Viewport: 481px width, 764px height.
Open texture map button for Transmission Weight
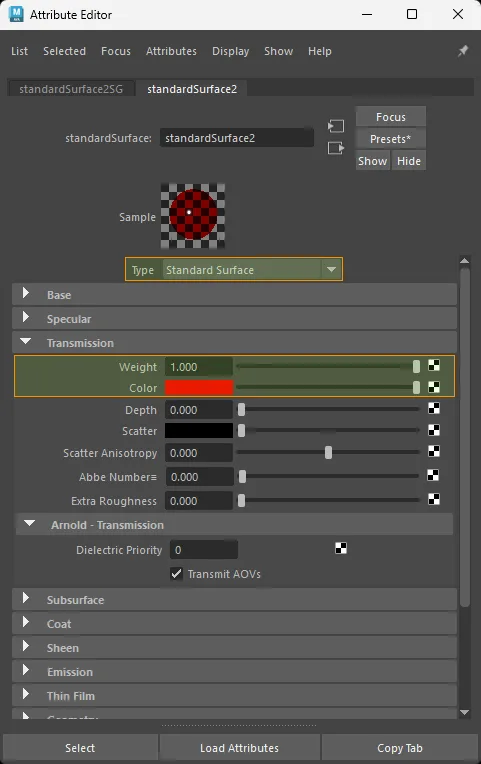(x=434, y=365)
